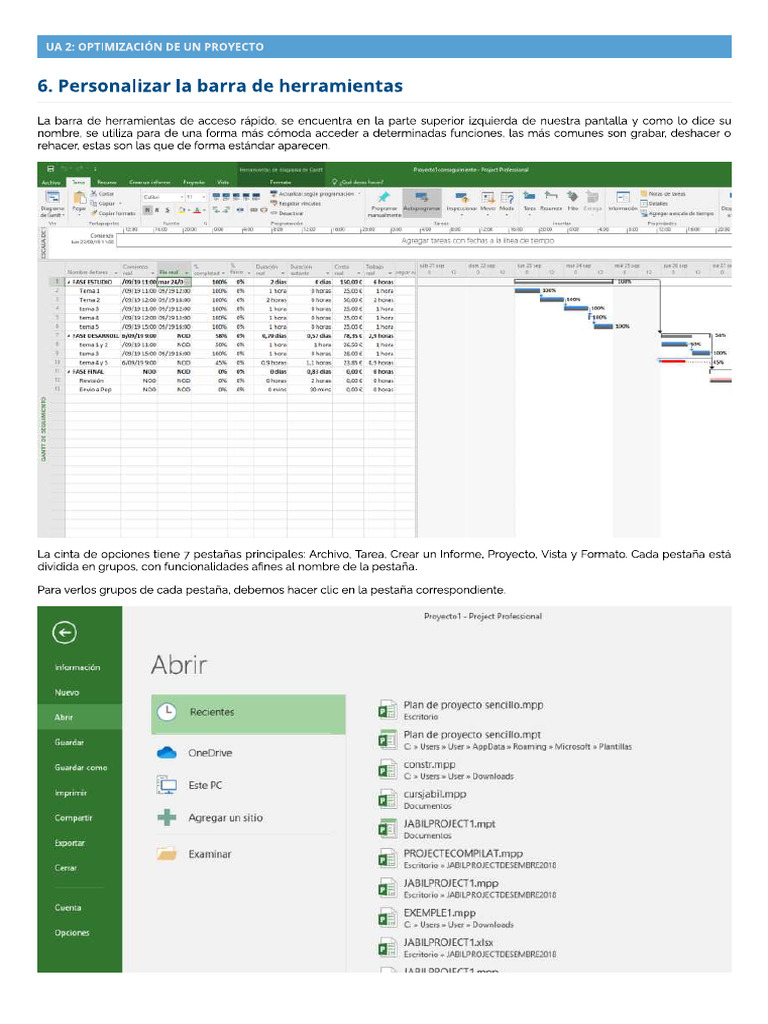Mark task as 100% complete
This screenshot has height=1024, width=768.
tap(256, 196)
